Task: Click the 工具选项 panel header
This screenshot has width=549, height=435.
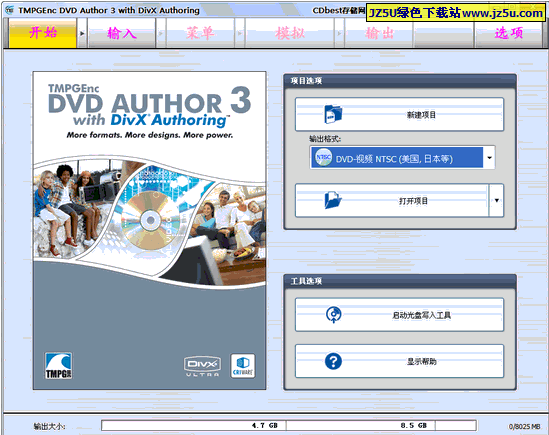Action: [x=399, y=281]
